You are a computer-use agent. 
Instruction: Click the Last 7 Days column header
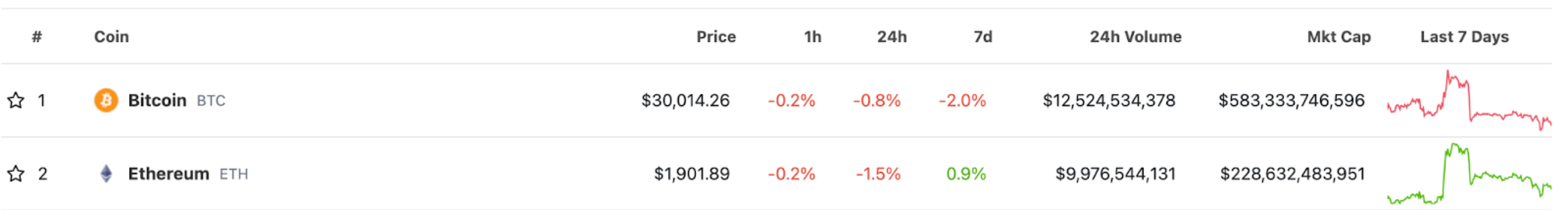pyautogui.click(x=1464, y=37)
